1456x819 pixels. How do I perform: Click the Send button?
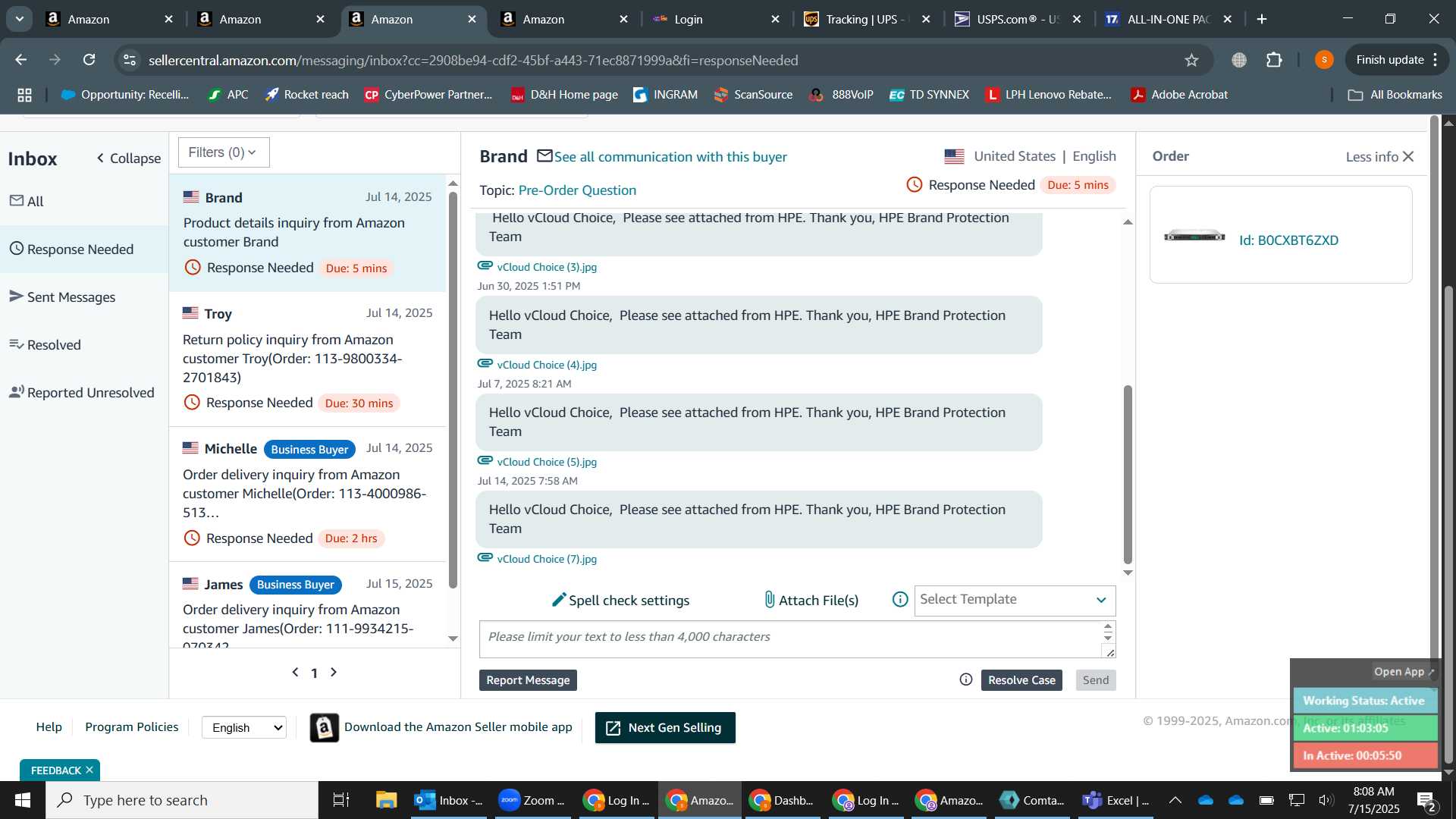point(1095,680)
